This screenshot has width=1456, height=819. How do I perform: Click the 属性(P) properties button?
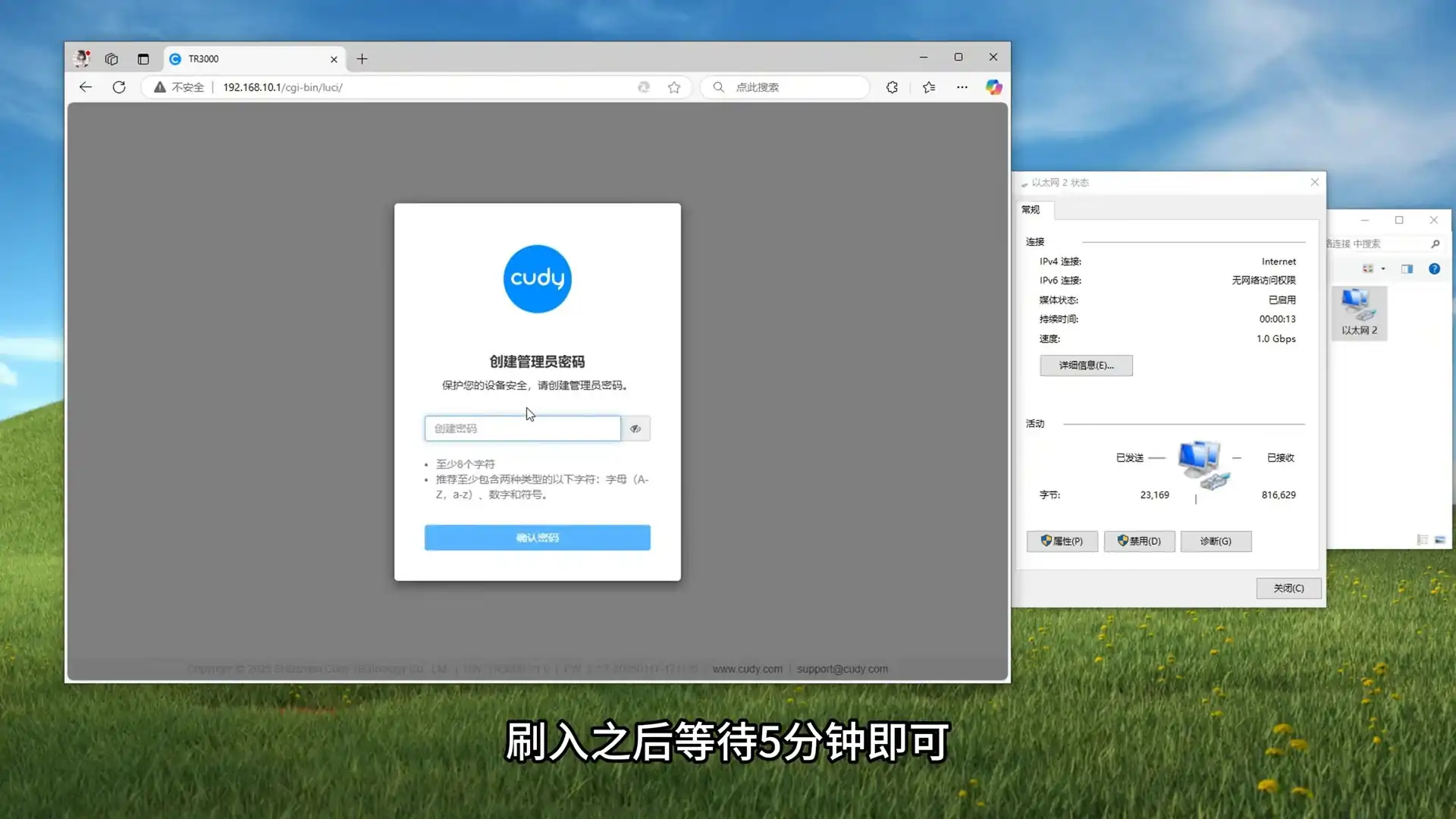(x=1062, y=541)
